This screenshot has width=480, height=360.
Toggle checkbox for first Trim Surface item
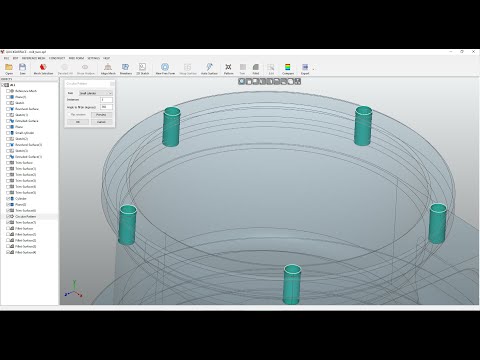tap(8, 163)
